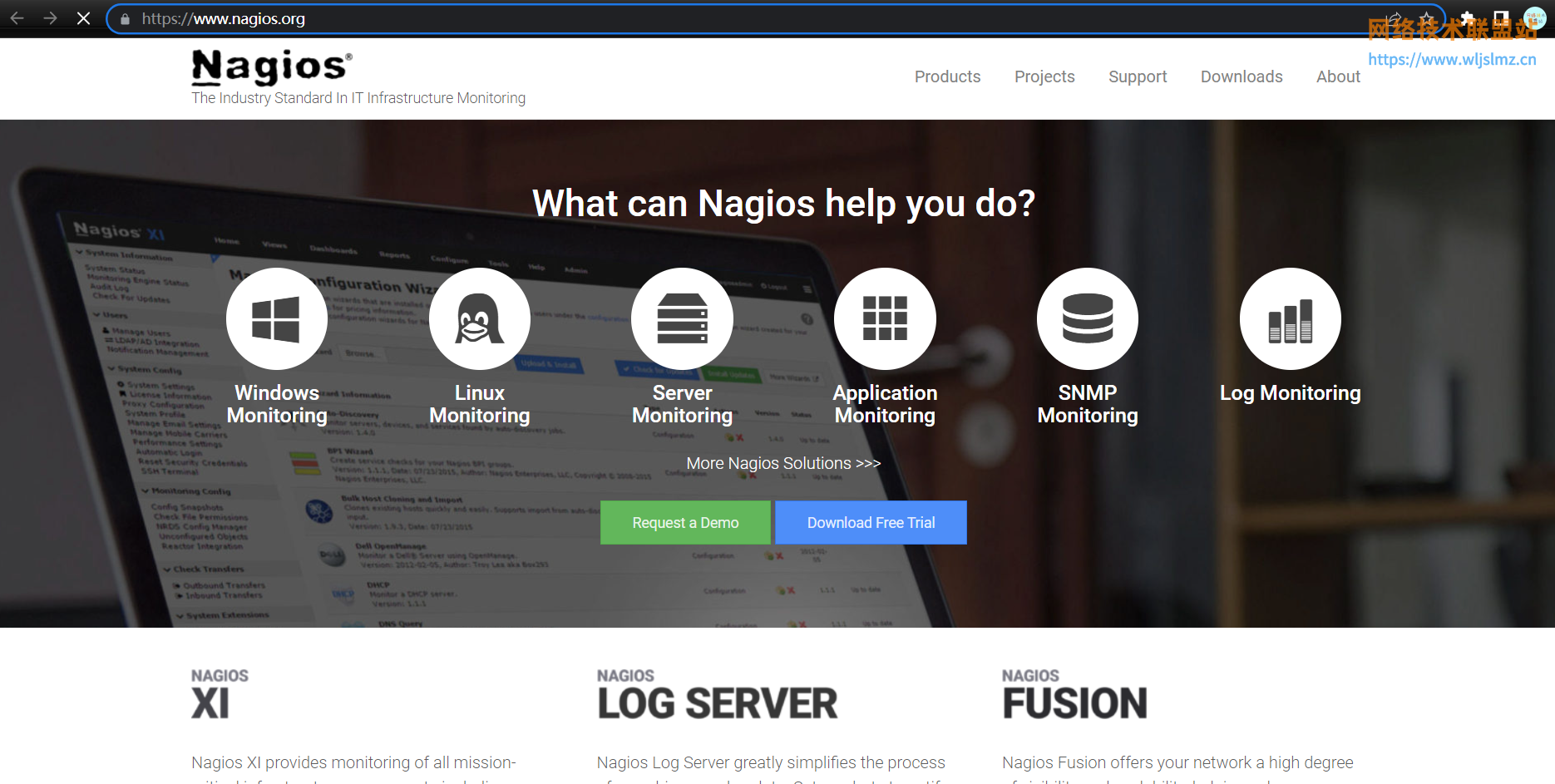Open the SNMP Monitoring text link

click(1088, 404)
